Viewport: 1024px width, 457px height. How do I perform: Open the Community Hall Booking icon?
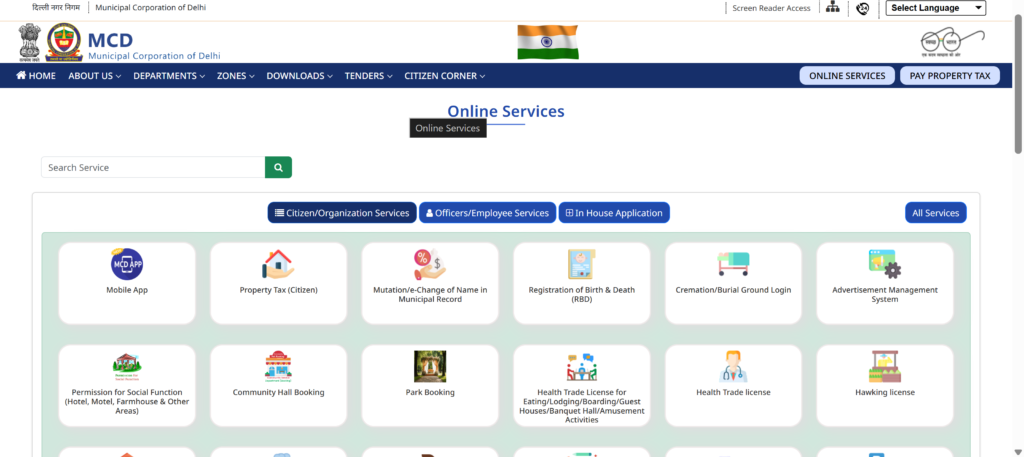click(x=278, y=367)
